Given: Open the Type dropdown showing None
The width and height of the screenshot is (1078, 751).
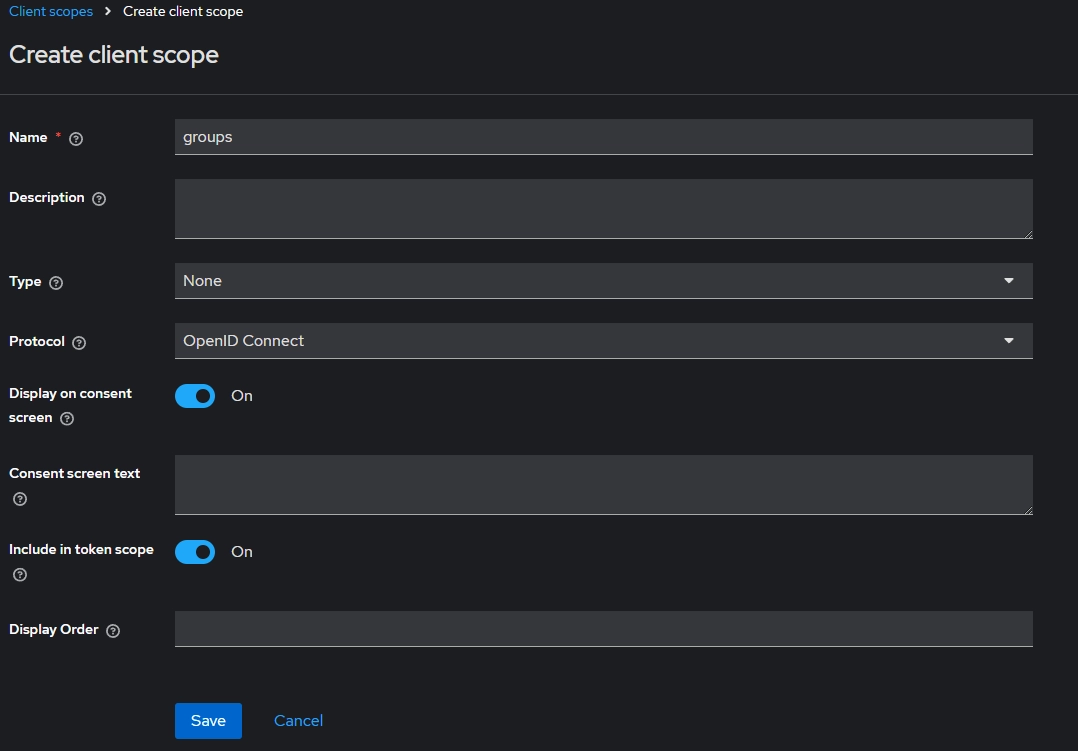Looking at the screenshot, I should (x=603, y=281).
